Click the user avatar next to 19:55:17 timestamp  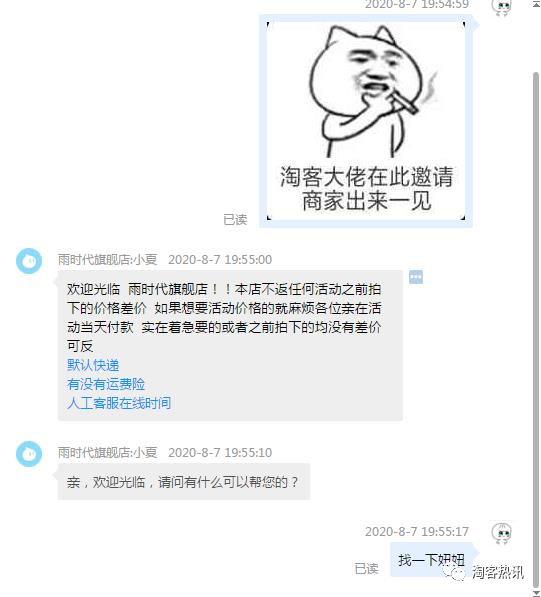pos(501,533)
